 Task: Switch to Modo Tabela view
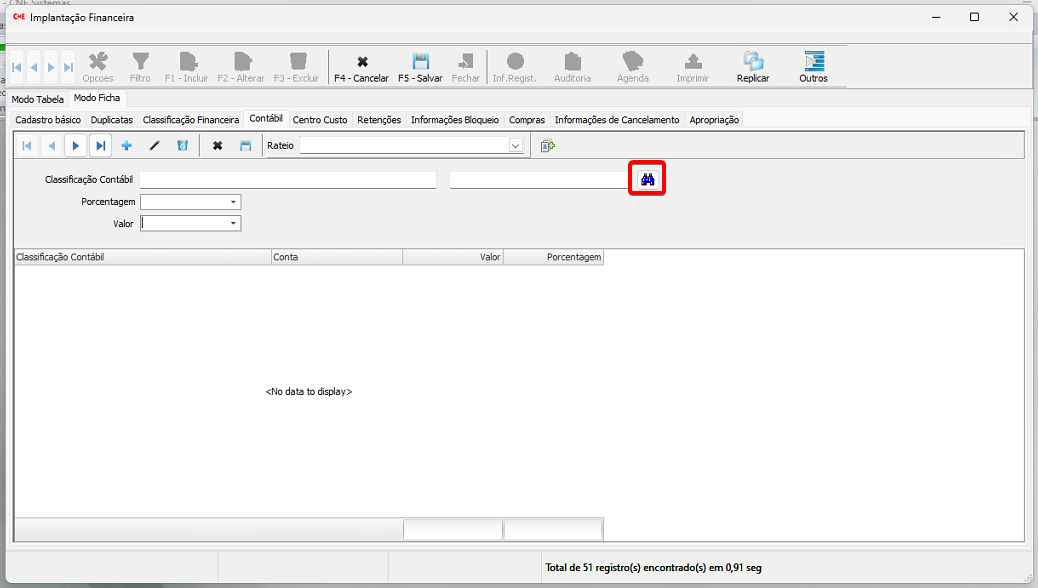[x=37, y=99]
